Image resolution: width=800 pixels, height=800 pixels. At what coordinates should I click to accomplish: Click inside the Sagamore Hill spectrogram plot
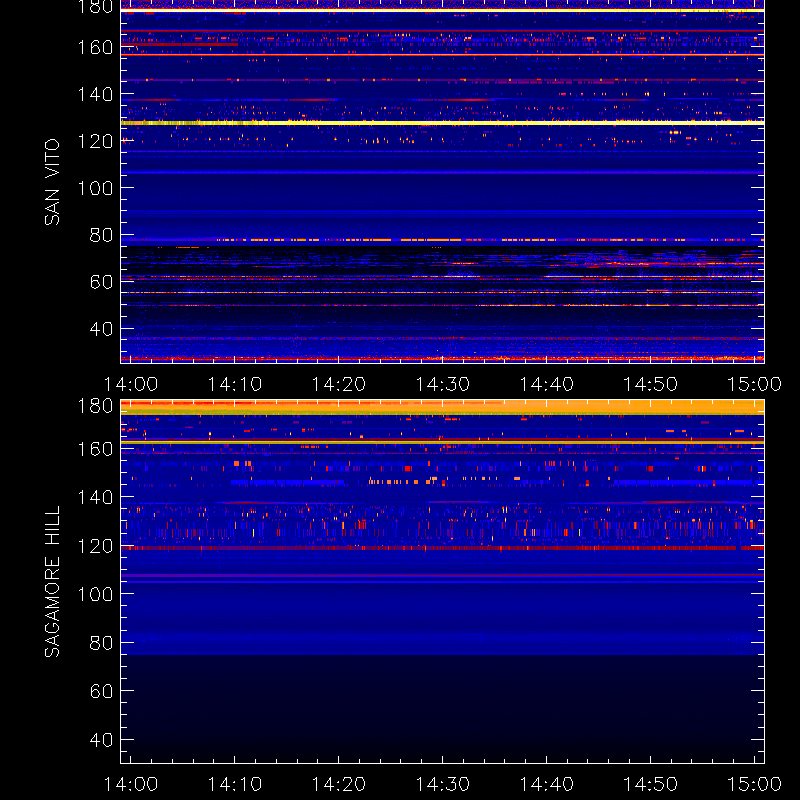(x=442, y=582)
